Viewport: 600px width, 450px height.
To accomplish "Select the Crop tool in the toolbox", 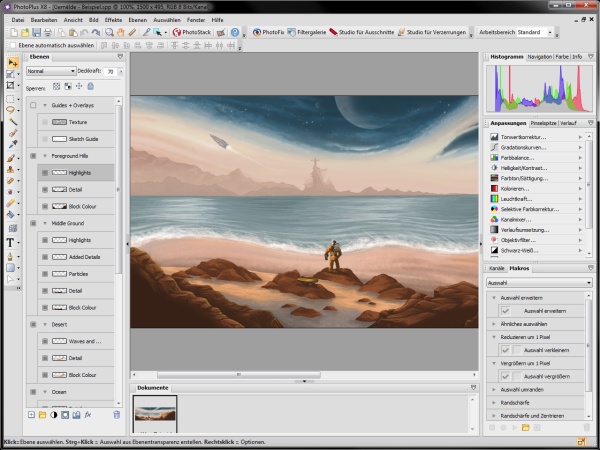I will pyautogui.click(x=10, y=85).
